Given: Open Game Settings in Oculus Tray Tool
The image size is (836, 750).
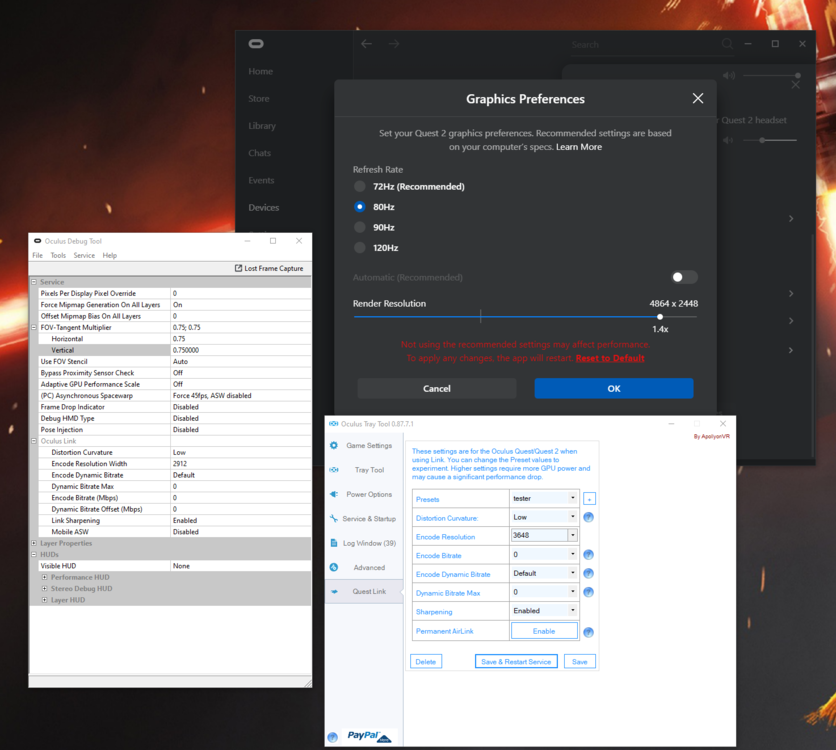Looking at the screenshot, I should click(368, 446).
